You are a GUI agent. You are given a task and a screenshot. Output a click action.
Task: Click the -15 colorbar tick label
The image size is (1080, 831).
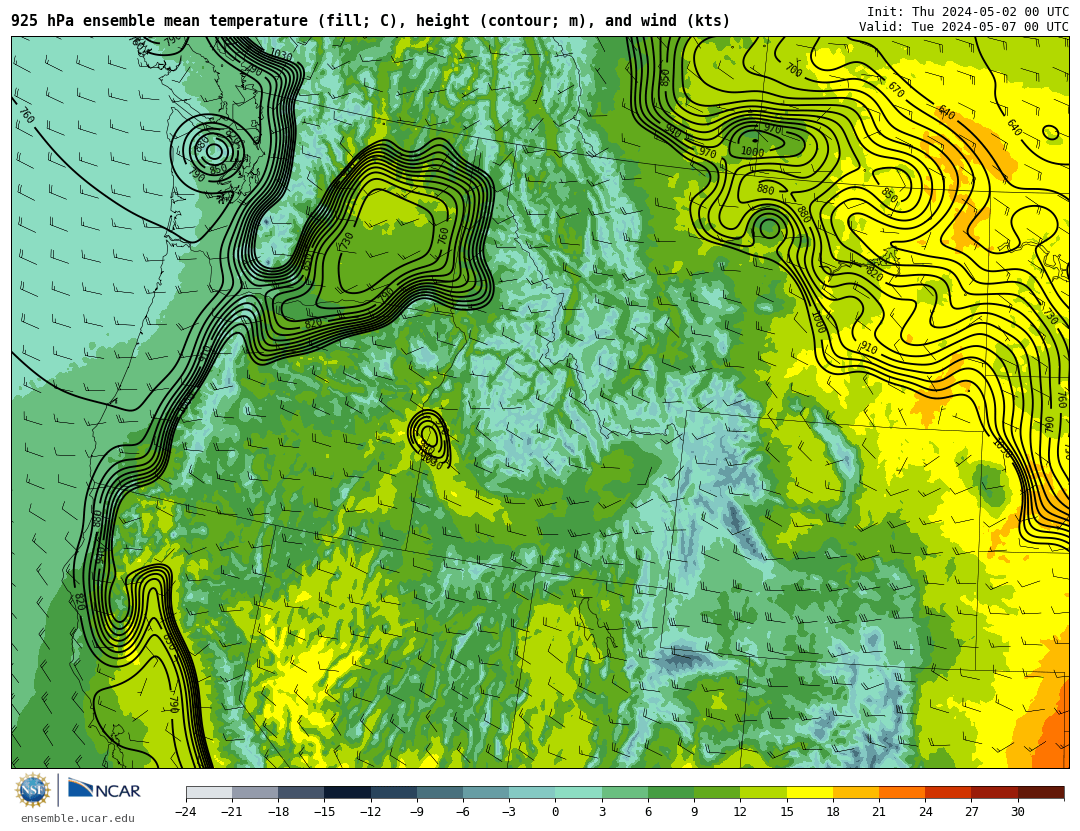[324, 812]
